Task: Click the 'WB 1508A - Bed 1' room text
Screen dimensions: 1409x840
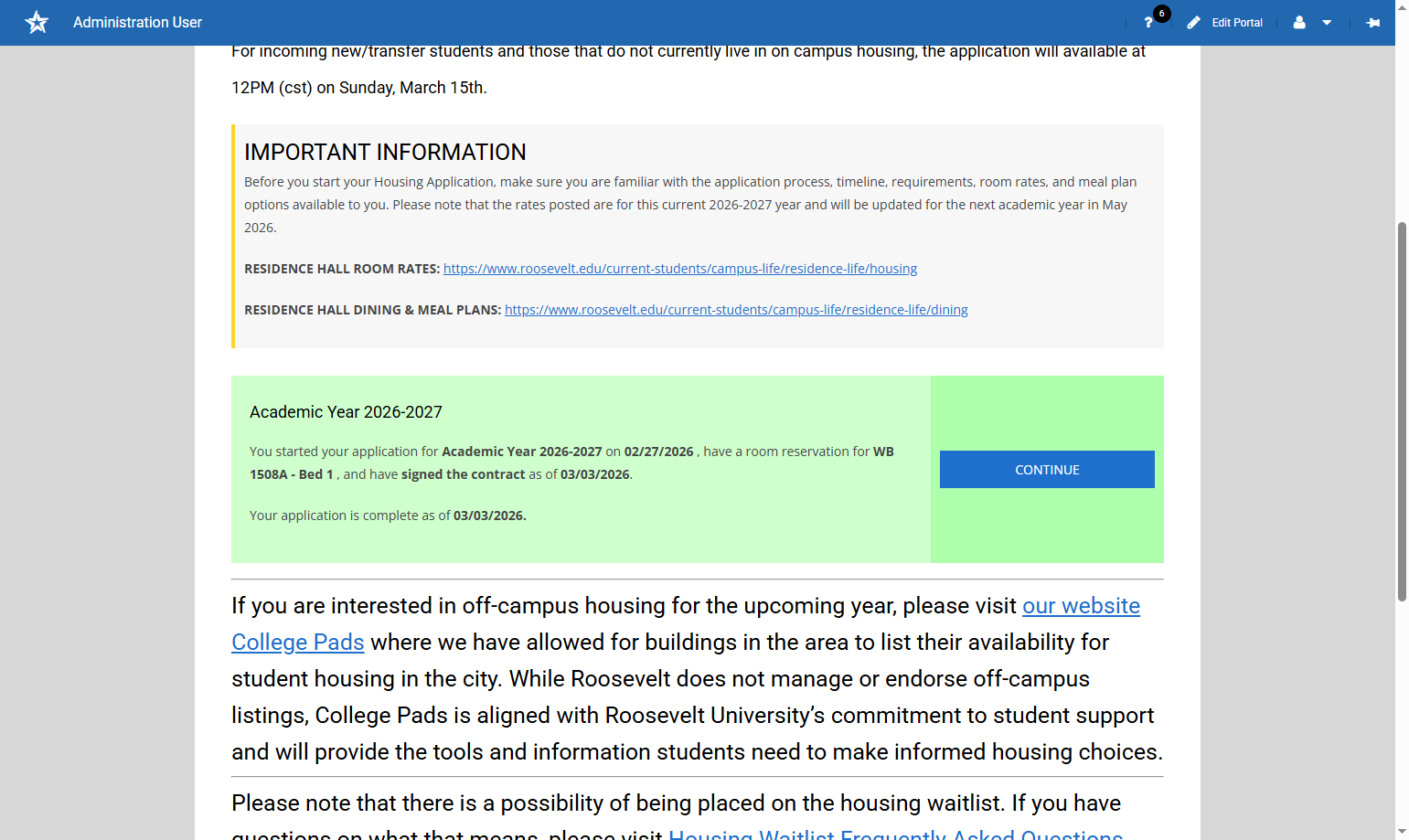Action: click(x=571, y=463)
